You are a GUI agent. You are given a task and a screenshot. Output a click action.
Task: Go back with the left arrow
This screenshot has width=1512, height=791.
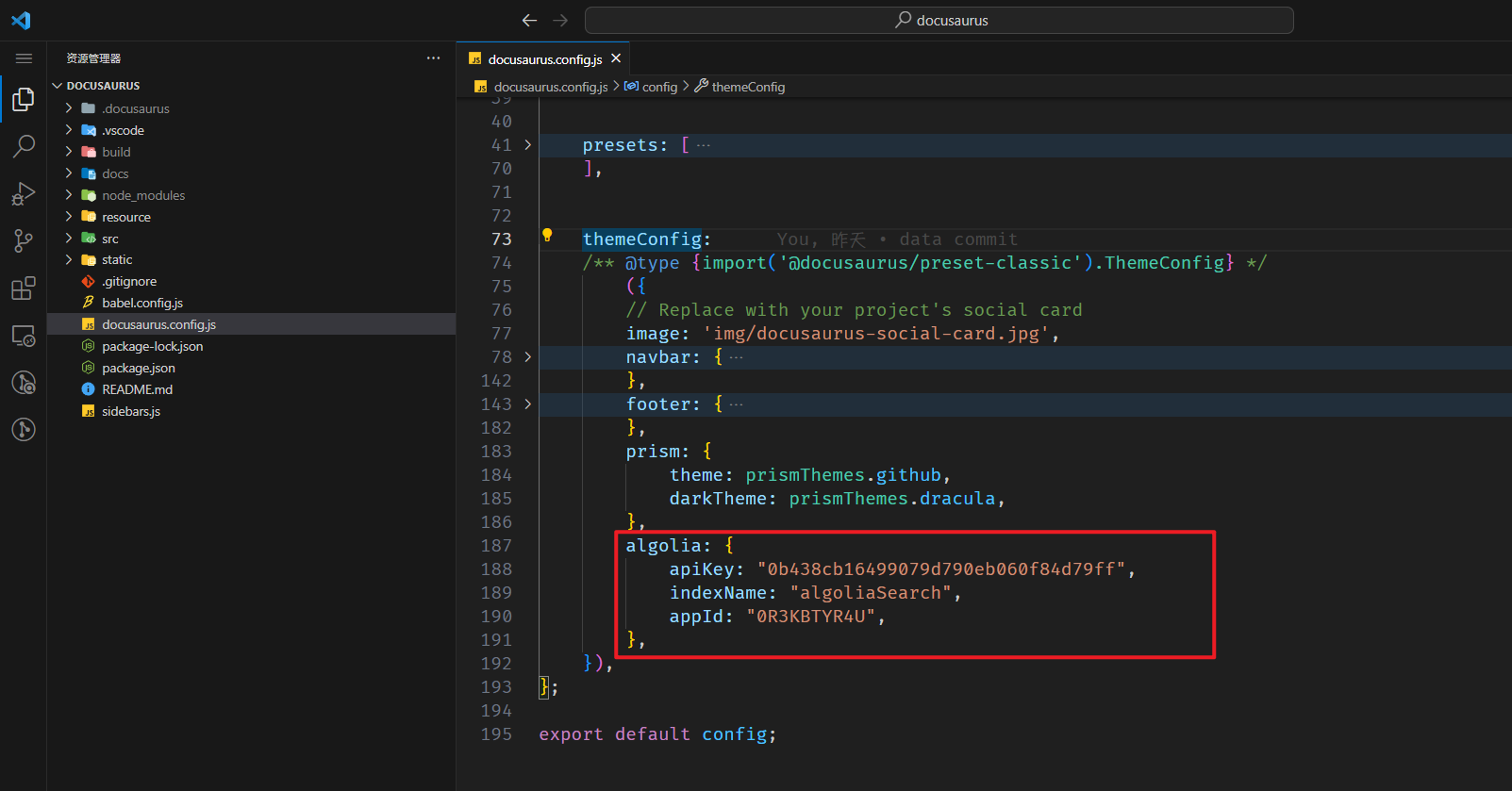pyautogui.click(x=529, y=20)
